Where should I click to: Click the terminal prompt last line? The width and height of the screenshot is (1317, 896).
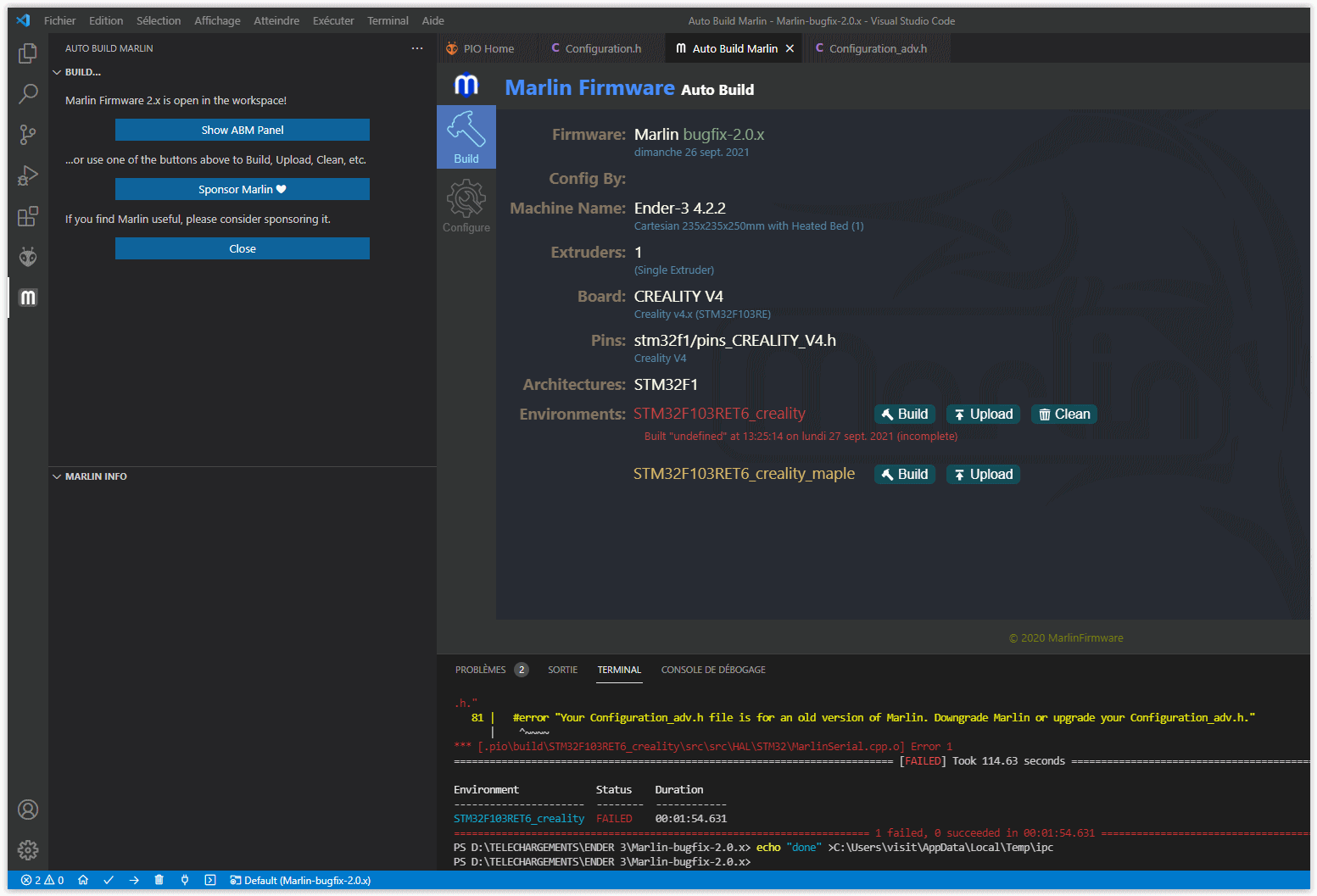click(x=602, y=862)
